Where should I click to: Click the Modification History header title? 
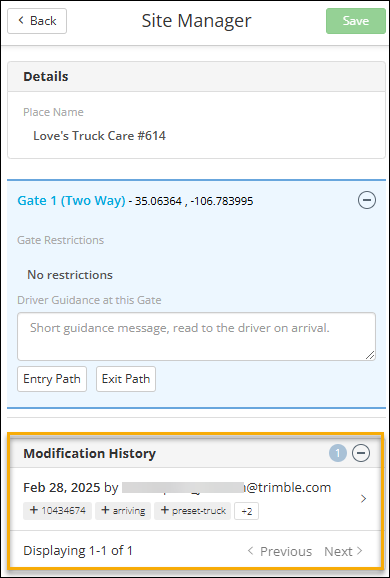90,453
